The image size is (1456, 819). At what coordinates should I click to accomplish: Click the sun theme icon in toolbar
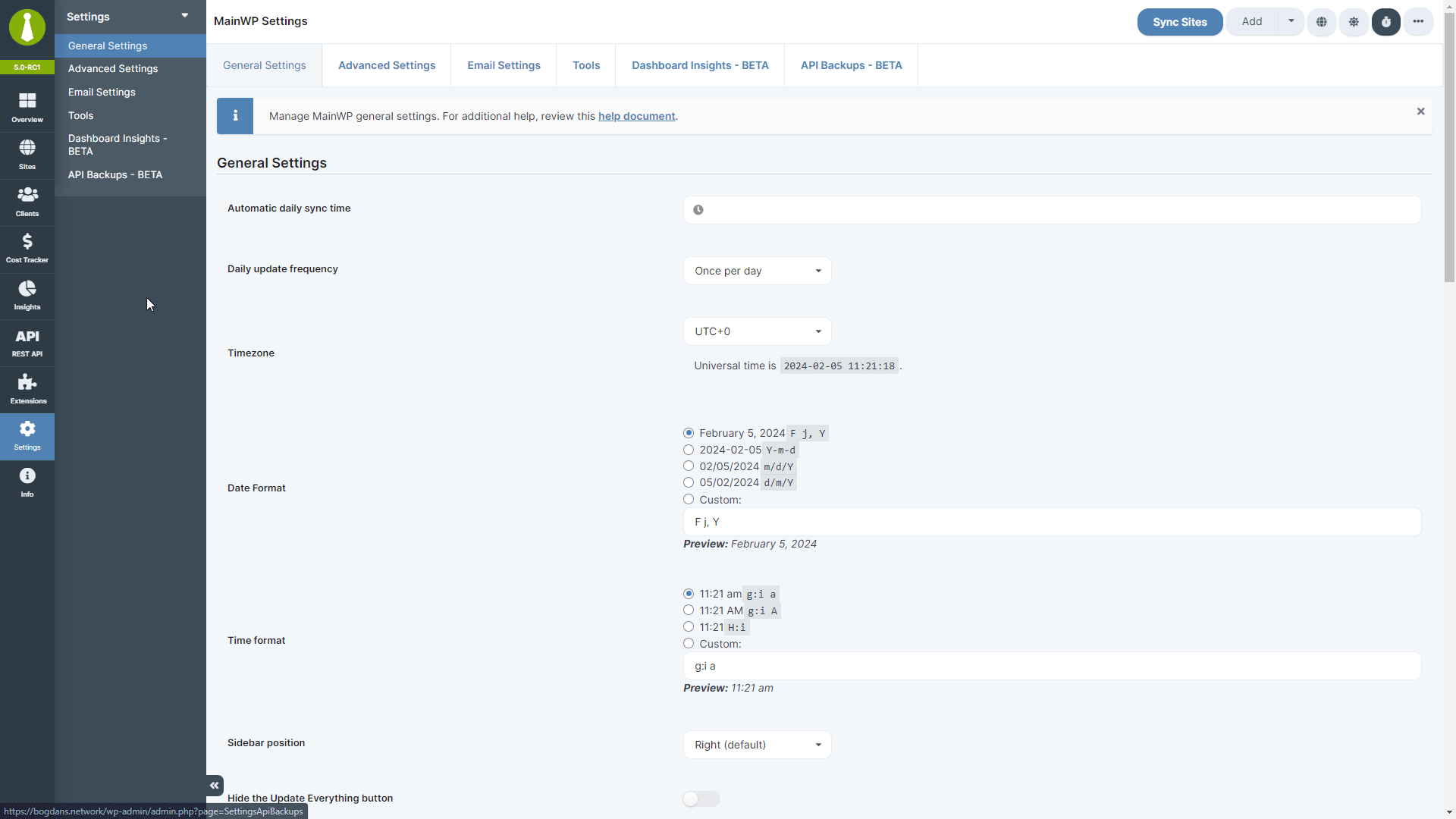click(1354, 22)
